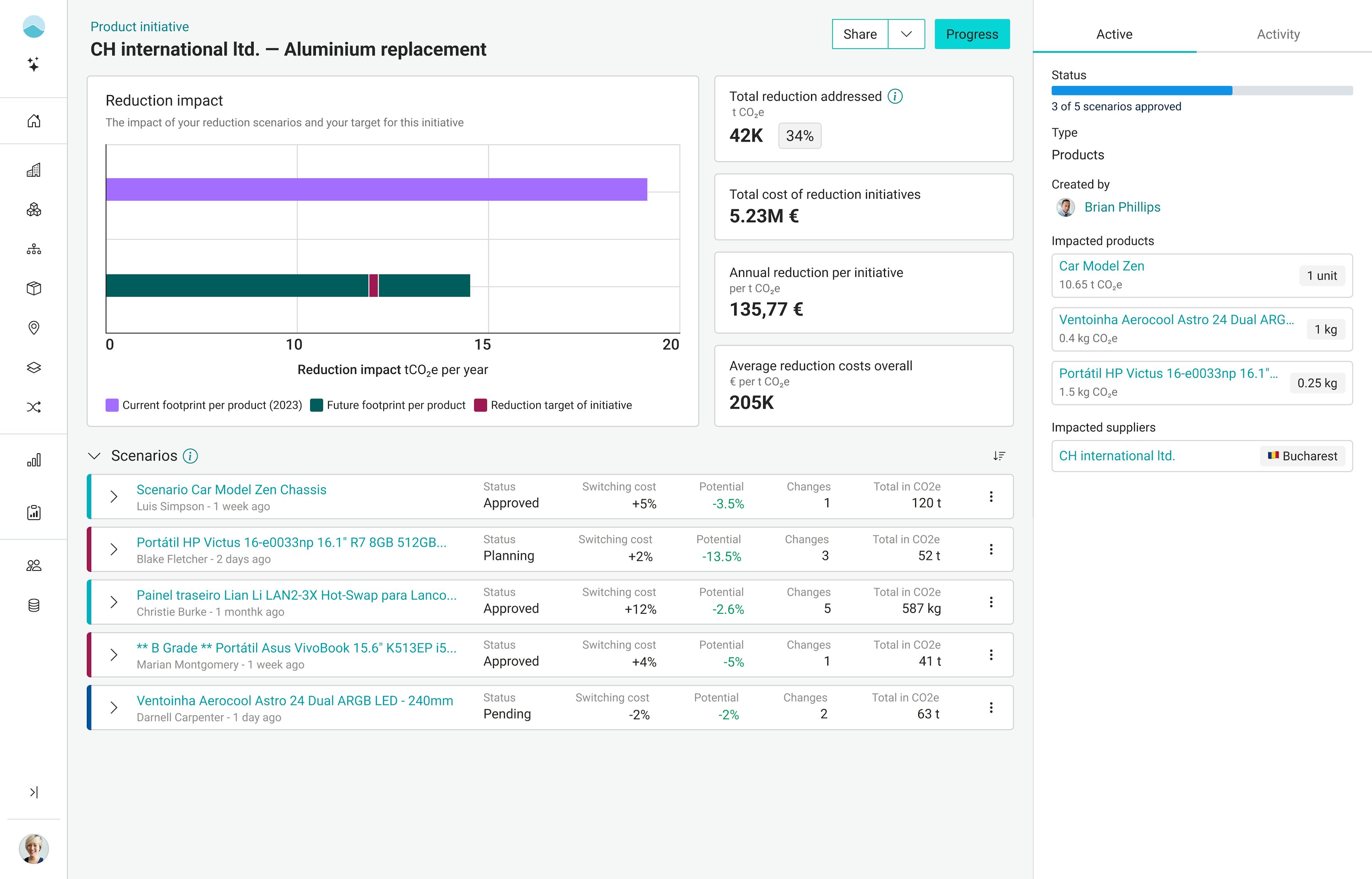The height and width of the screenshot is (879, 1372).
Task: Collapse the Scenarios section chevron
Action: [95, 455]
